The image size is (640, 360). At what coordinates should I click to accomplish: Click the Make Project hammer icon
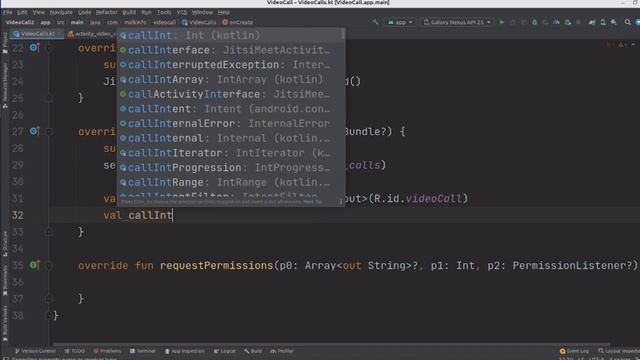click(x=375, y=22)
